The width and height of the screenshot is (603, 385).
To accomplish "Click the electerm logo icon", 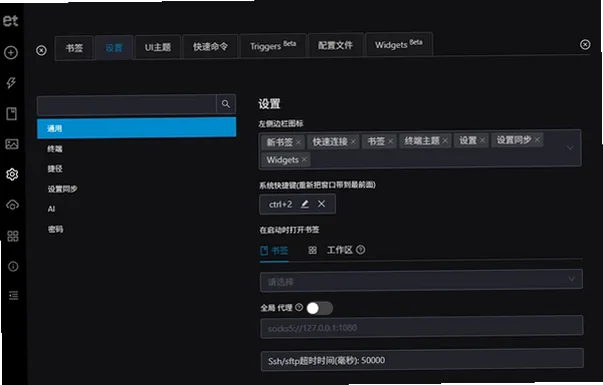I will (11, 20).
